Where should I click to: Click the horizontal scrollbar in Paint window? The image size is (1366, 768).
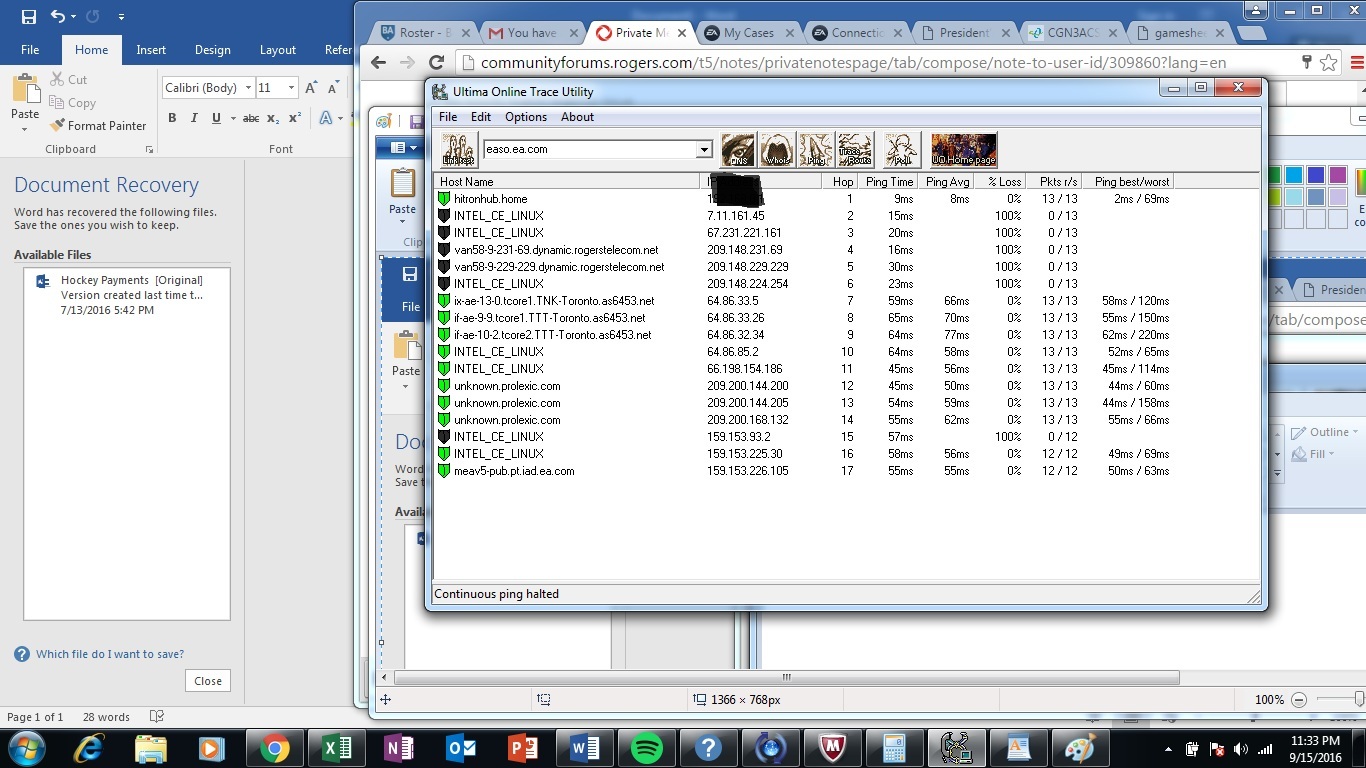(787, 678)
